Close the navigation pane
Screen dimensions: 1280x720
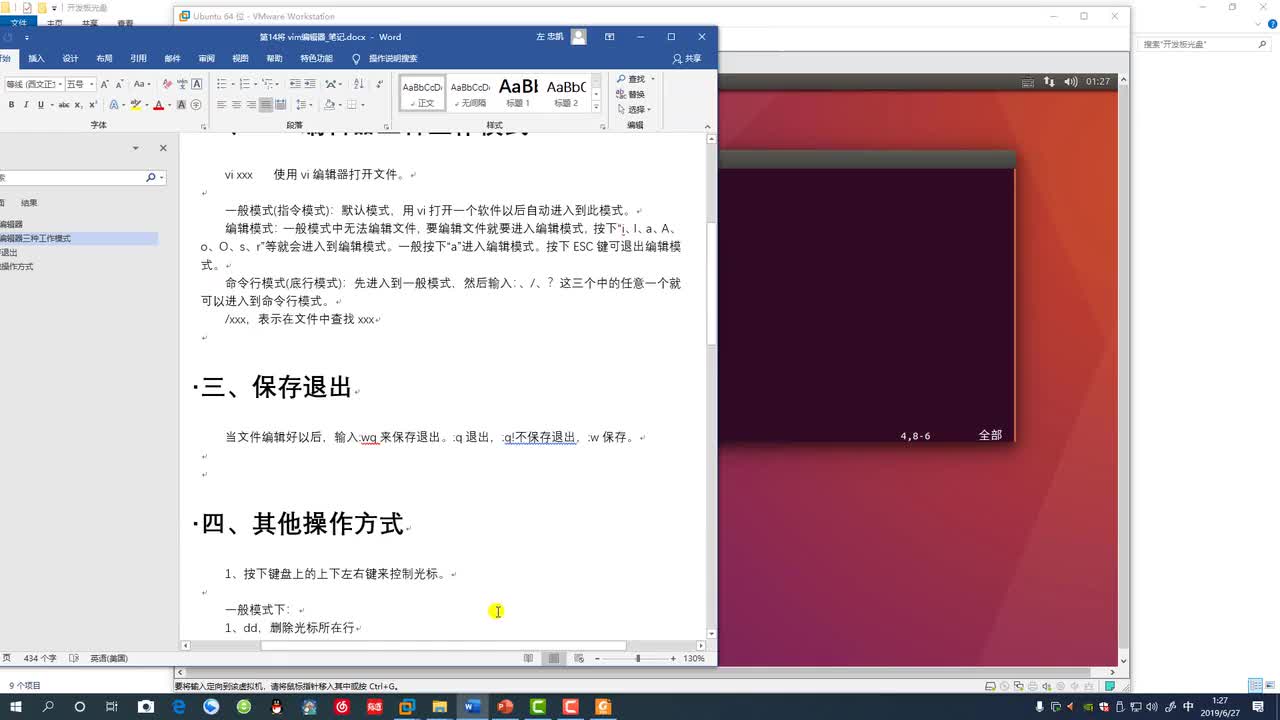(163, 148)
